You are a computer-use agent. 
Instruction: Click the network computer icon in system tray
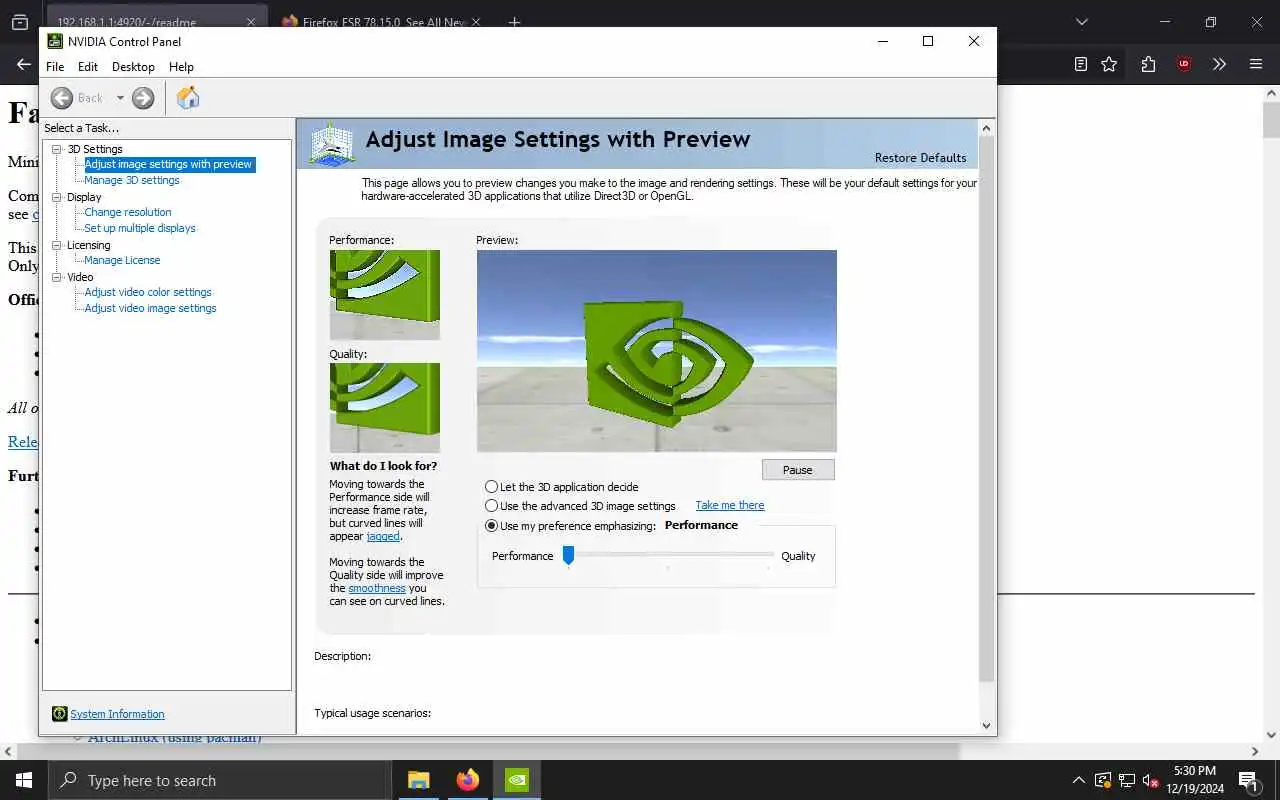[x=1127, y=780]
